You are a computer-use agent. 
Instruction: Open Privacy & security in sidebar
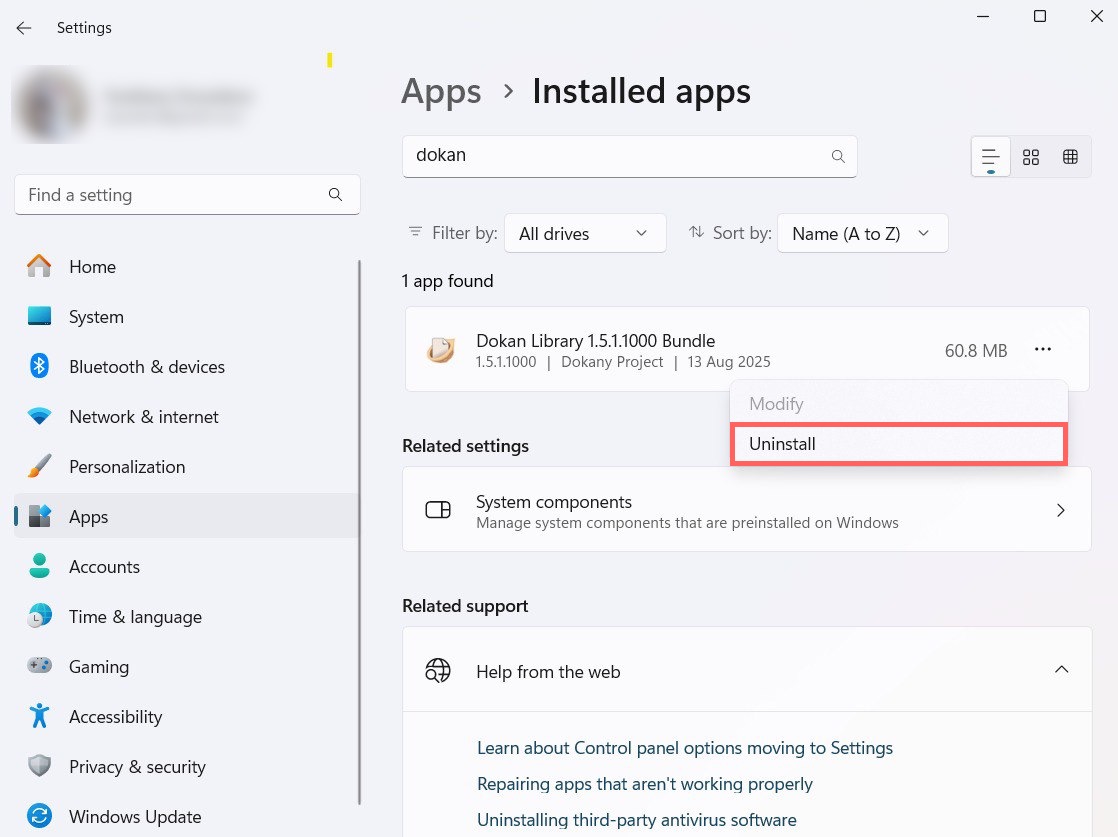pos(137,767)
